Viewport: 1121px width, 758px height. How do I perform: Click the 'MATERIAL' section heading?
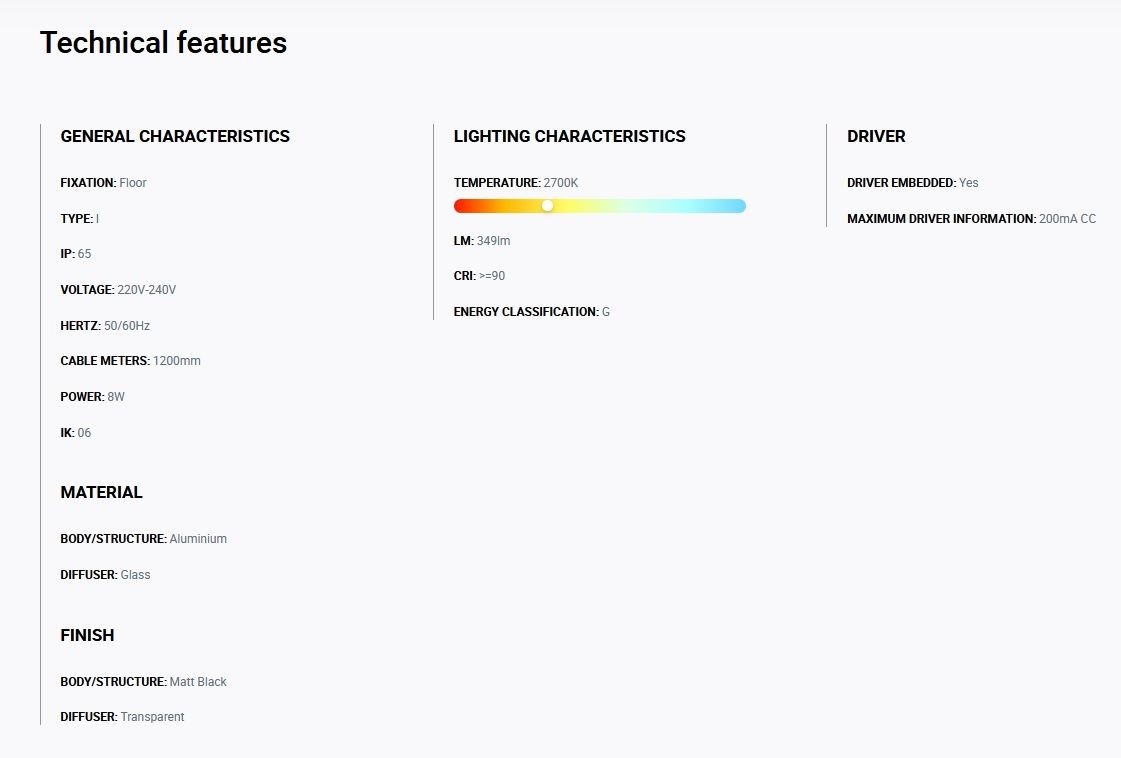[102, 492]
